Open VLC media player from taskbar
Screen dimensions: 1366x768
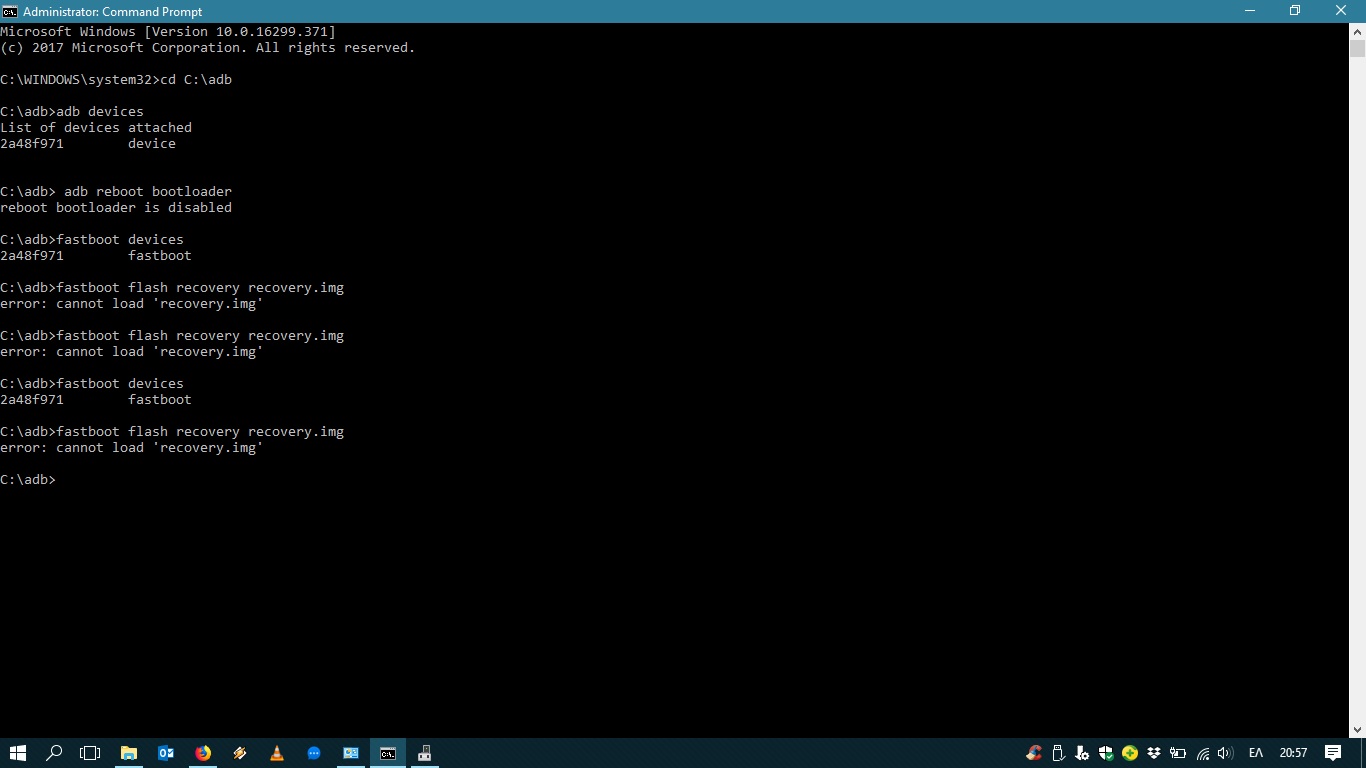pyautogui.click(x=277, y=753)
